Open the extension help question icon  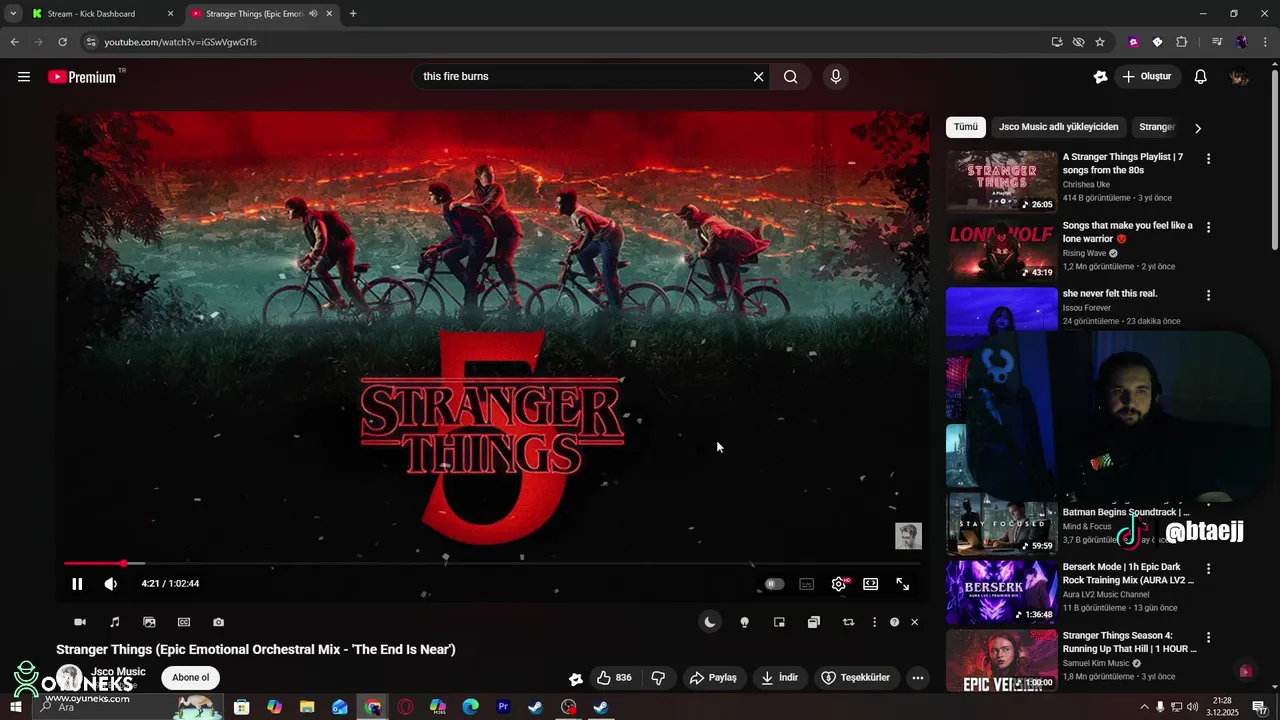click(895, 622)
